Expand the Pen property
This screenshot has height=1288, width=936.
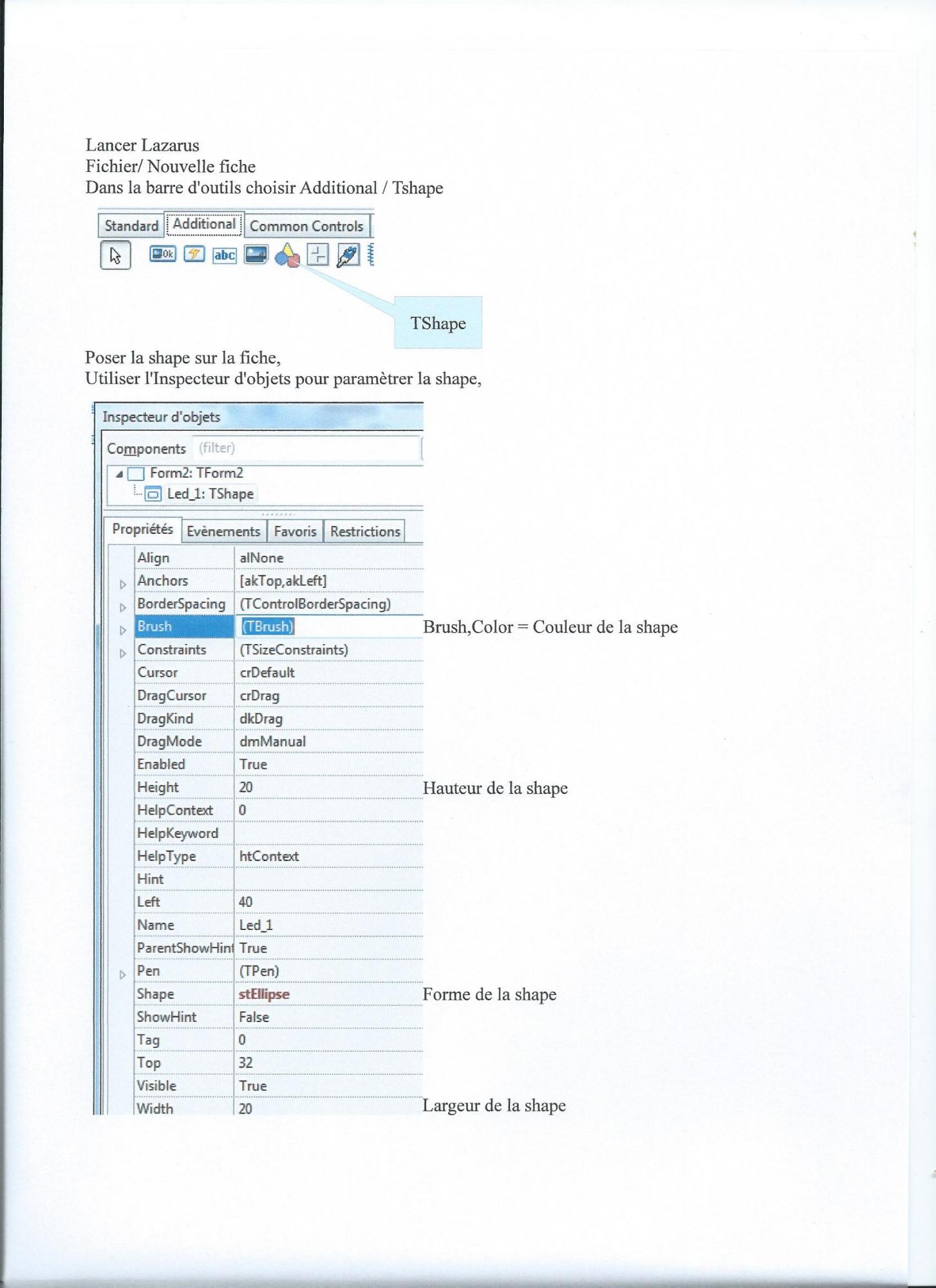(x=122, y=975)
